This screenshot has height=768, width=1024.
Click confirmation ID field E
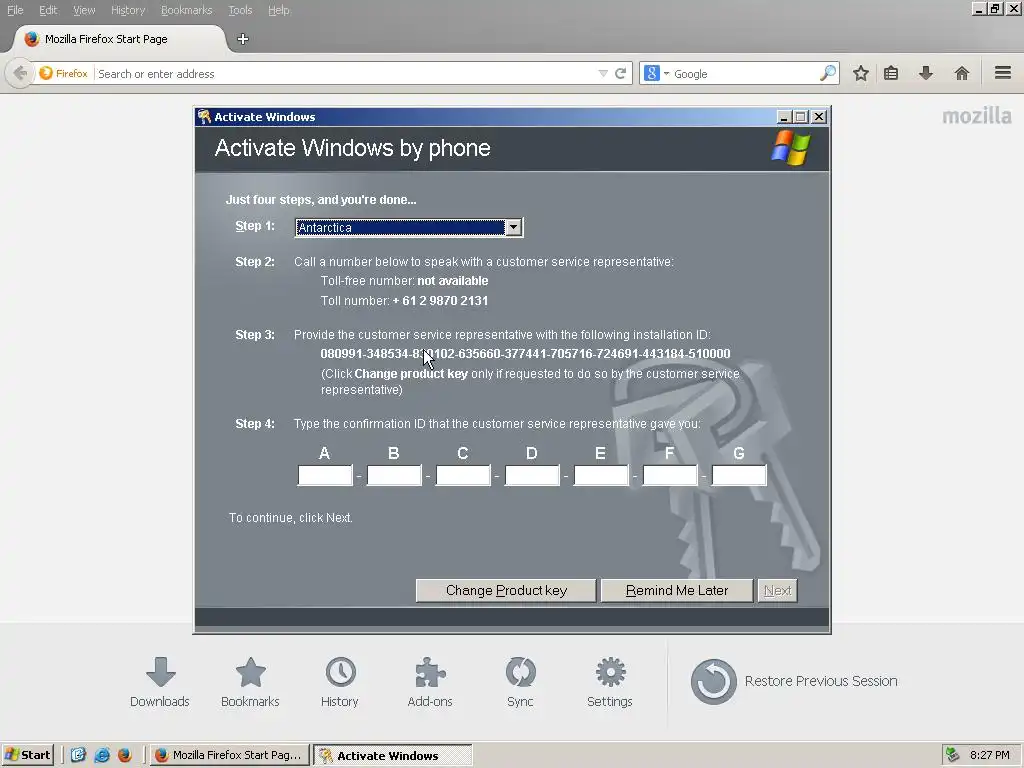point(601,475)
